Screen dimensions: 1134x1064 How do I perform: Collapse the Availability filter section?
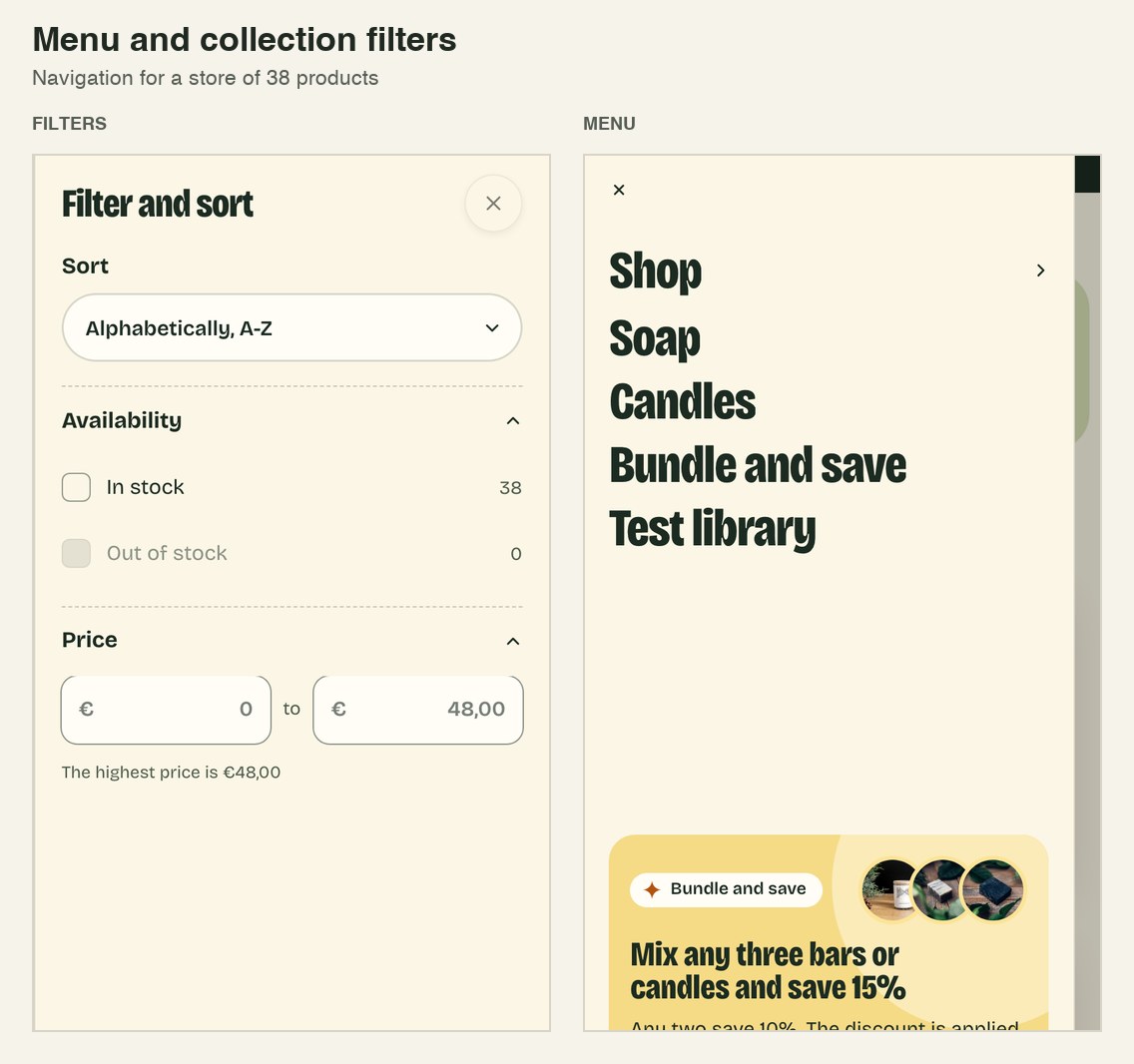coord(513,421)
